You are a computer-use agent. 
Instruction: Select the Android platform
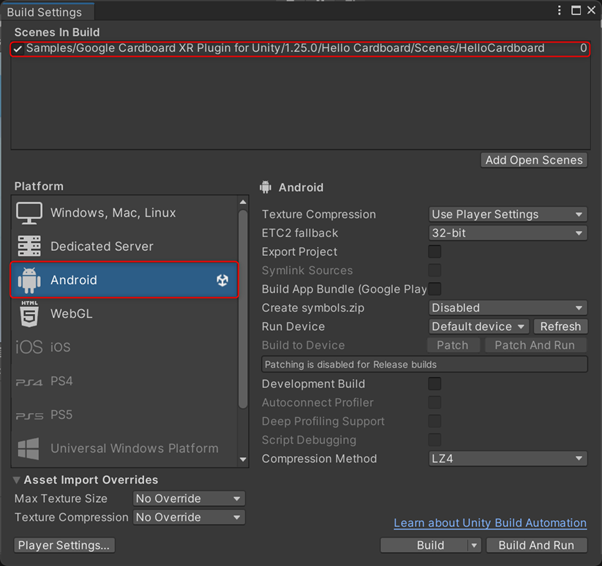pyautogui.click(x=124, y=280)
